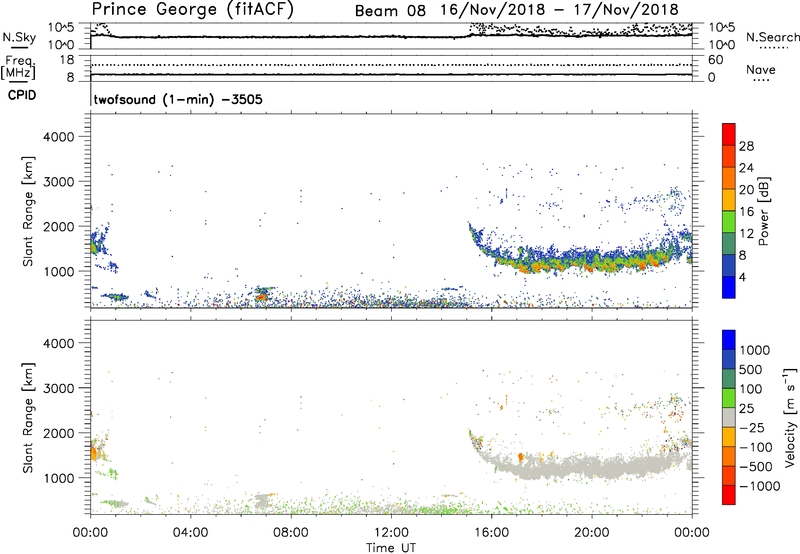The width and height of the screenshot is (800, 554).
Task: Click the 4 label on power color bar
Action: point(743,277)
